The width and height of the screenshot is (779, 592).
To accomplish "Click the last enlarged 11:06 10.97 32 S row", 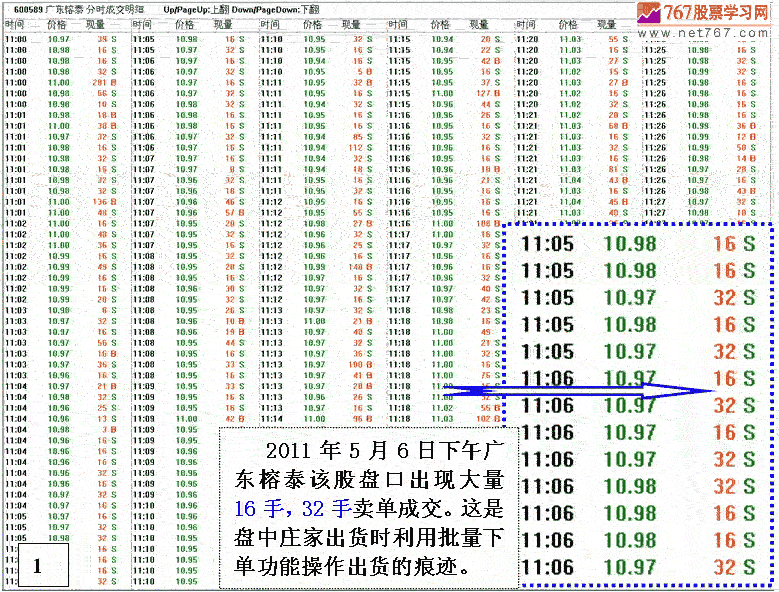I will click(x=638, y=567).
